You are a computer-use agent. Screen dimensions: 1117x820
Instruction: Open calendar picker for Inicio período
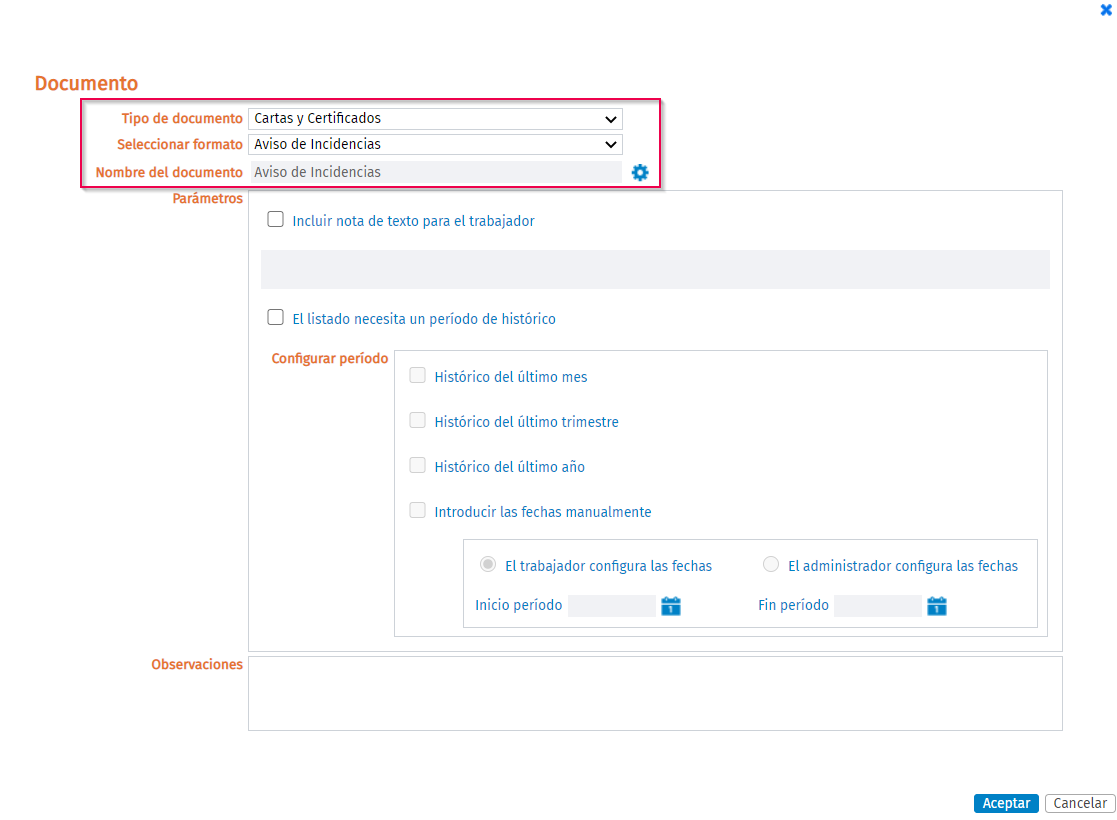[670, 606]
